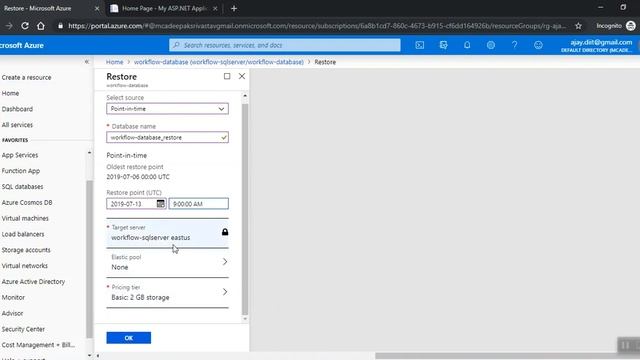This screenshot has height=360, width=640.
Task: Open the Cloud Shell icon
Action: [x=420, y=45]
